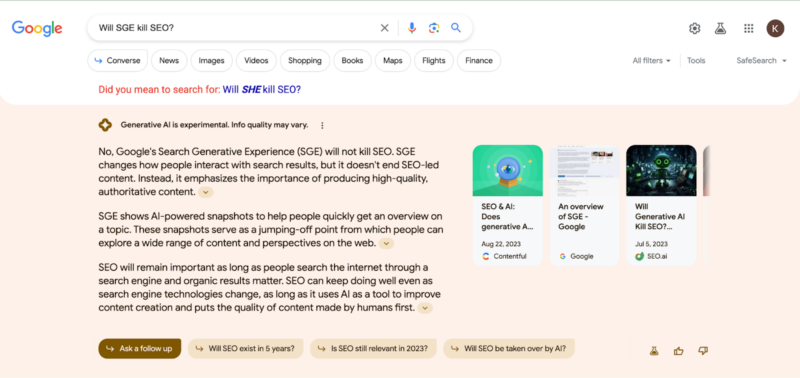The image size is (800, 378).
Task: Select 'Will SEO exist in 5 years?' chip
Action: [x=246, y=349]
